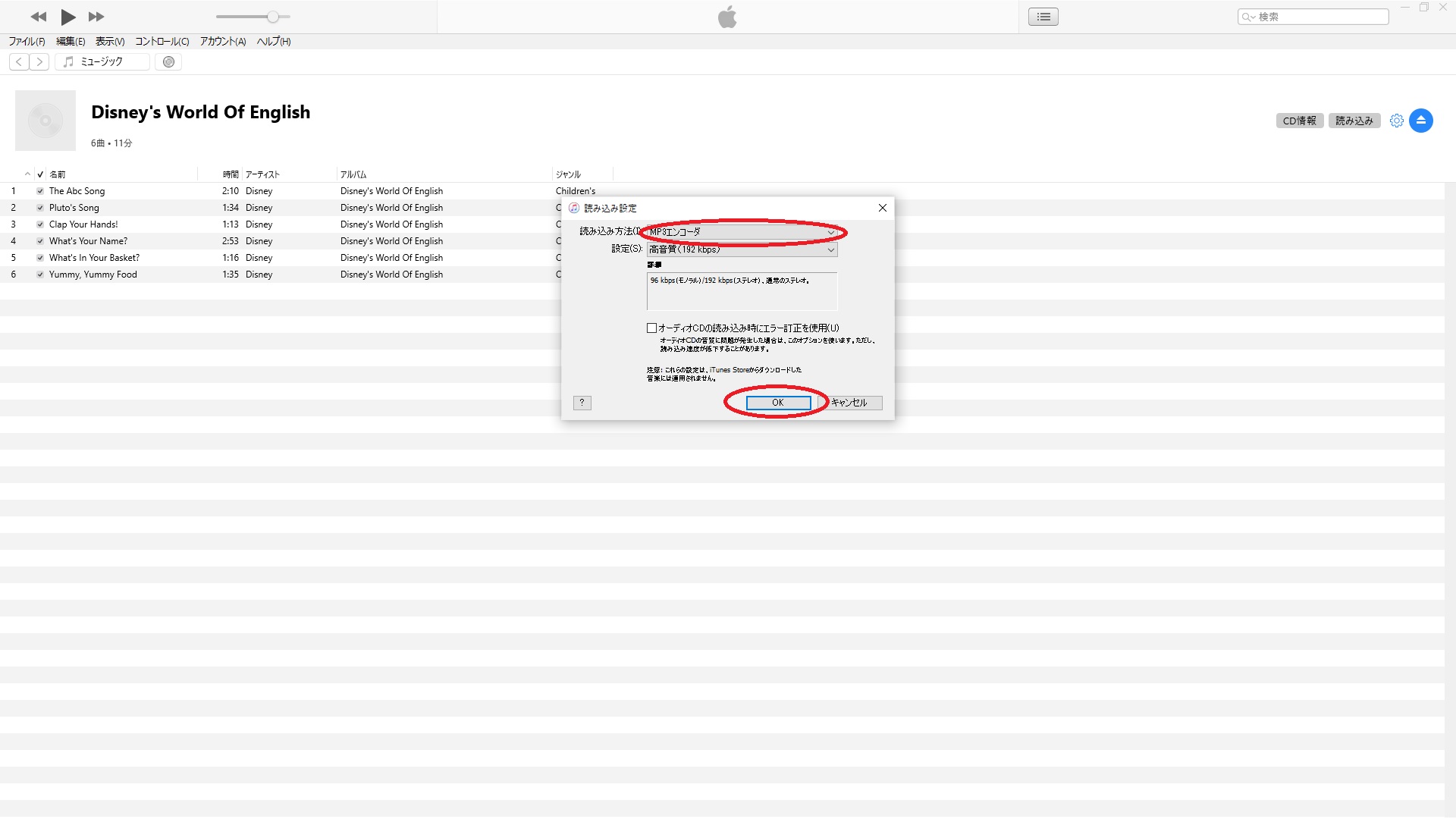Sort by 時間 column header
Viewport: 1456px width, 819px height.
(221, 174)
